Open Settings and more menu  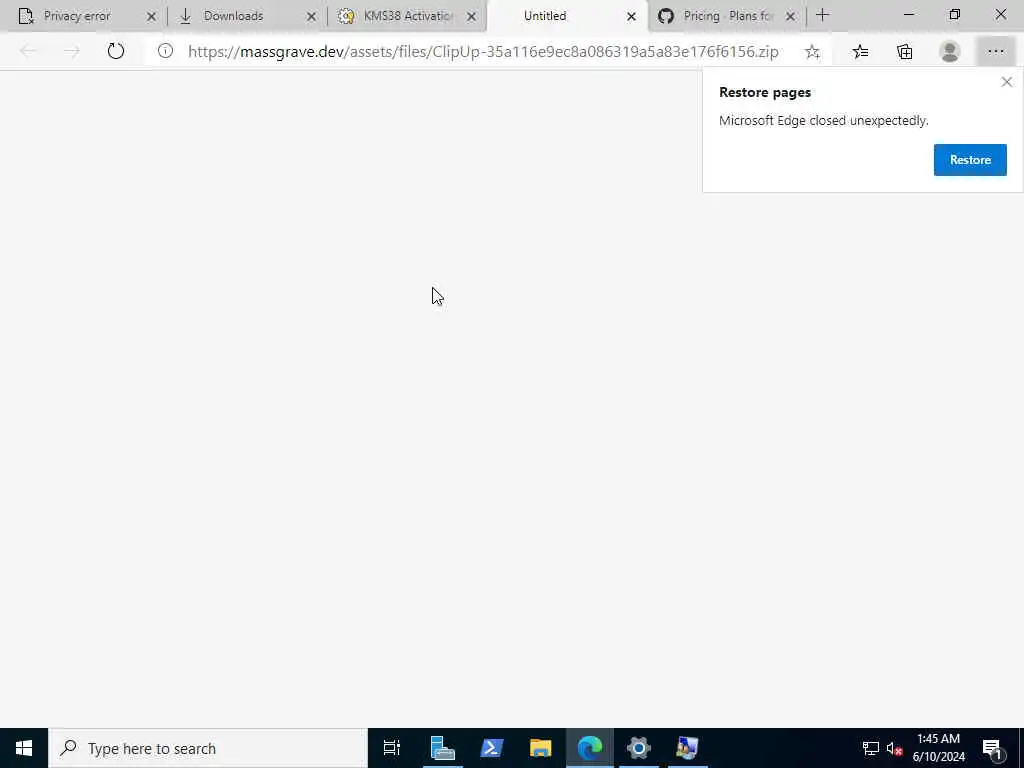click(995, 52)
